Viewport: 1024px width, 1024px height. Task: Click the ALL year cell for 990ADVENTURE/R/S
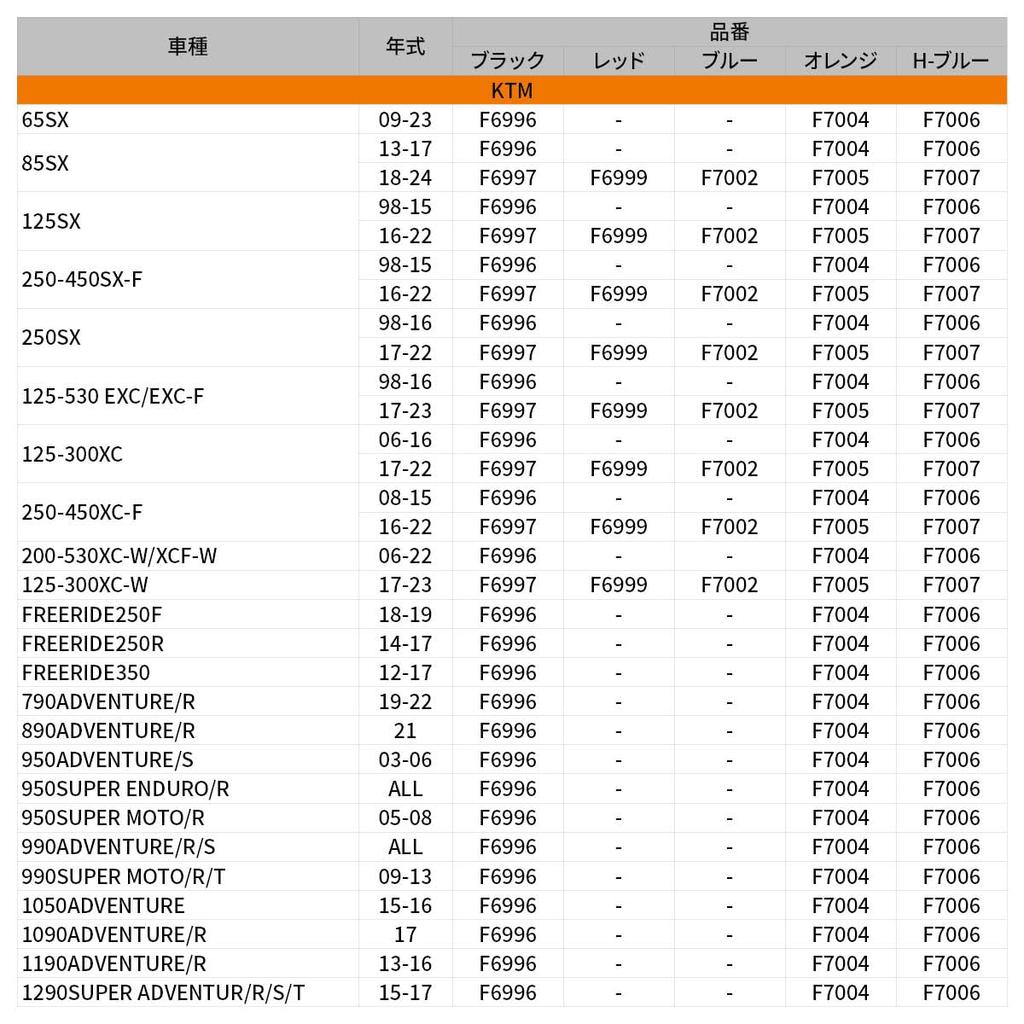[405, 846]
